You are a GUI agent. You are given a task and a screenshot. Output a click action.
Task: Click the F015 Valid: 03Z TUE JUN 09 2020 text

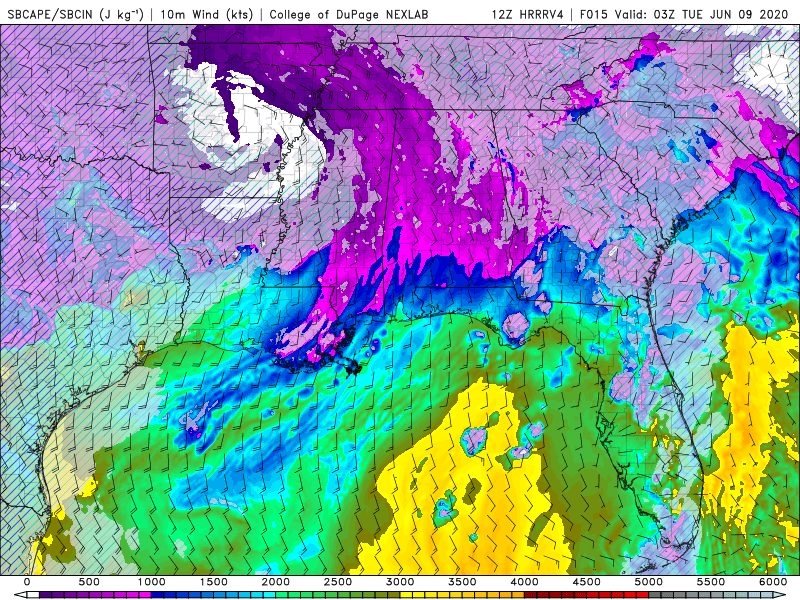[x=684, y=14]
